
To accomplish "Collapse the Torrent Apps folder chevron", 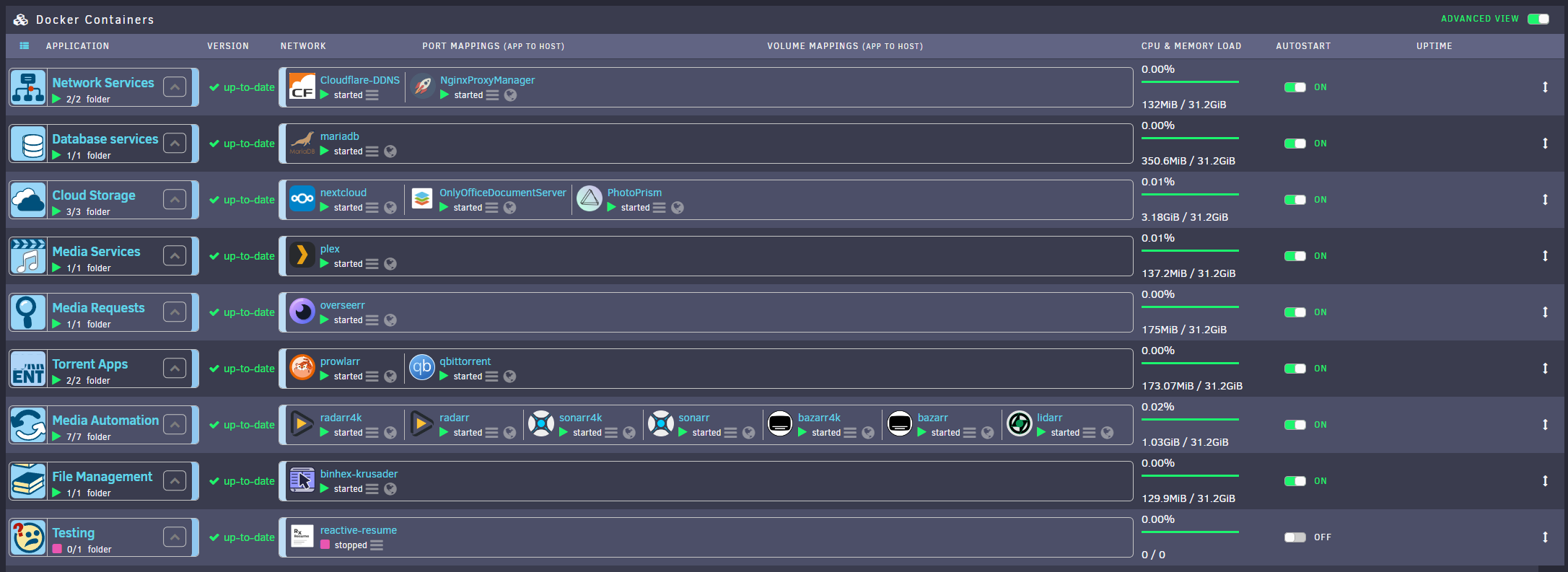I will pos(175,368).
